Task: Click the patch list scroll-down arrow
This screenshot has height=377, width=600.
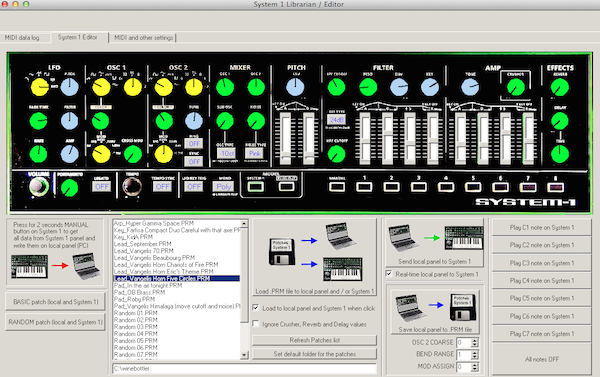Action: (x=244, y=355)
